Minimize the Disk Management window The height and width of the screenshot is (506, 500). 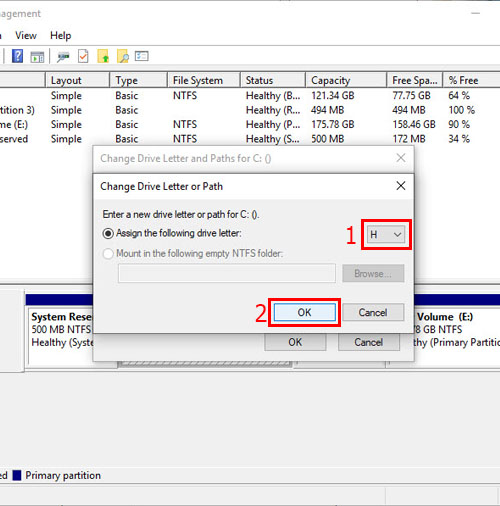coord(476,13)
